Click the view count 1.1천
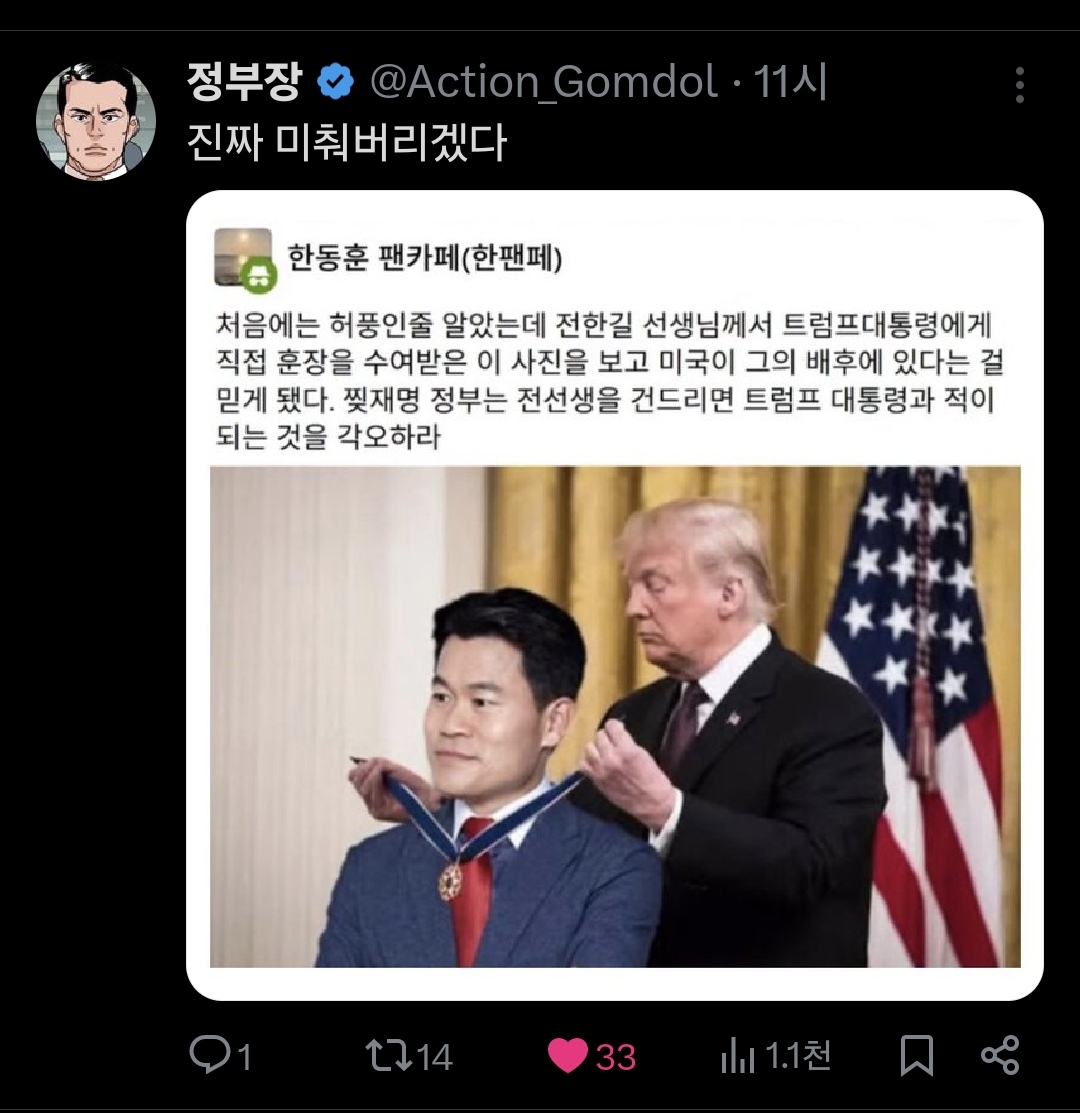 point(799,1056)
